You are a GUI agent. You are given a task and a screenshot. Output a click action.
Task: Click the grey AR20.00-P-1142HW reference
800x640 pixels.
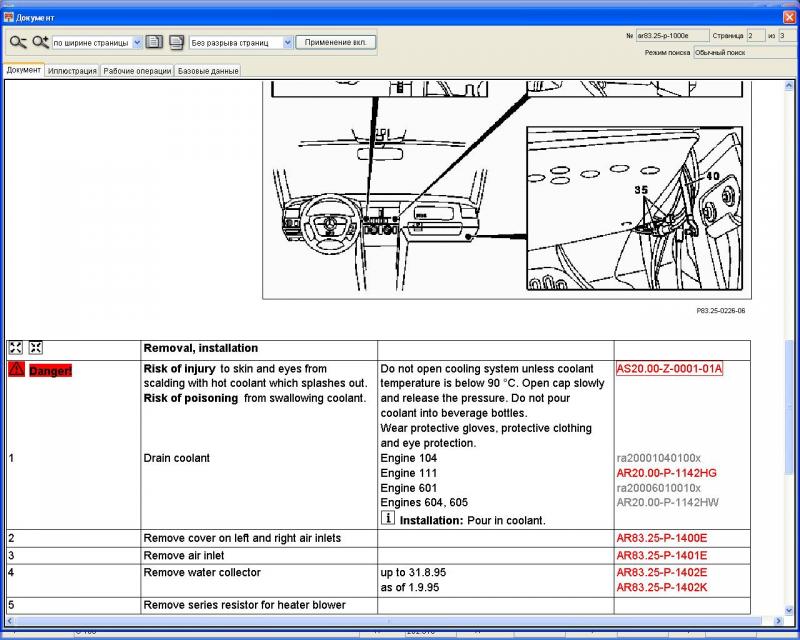[667, 502]
